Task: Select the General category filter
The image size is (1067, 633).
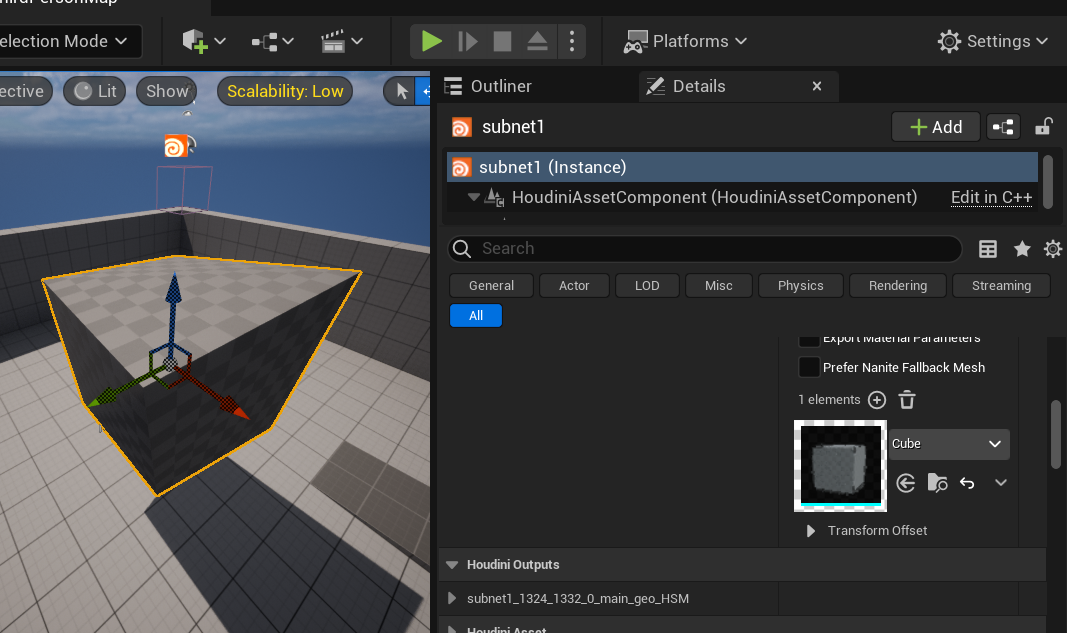Action: (491, 286)
